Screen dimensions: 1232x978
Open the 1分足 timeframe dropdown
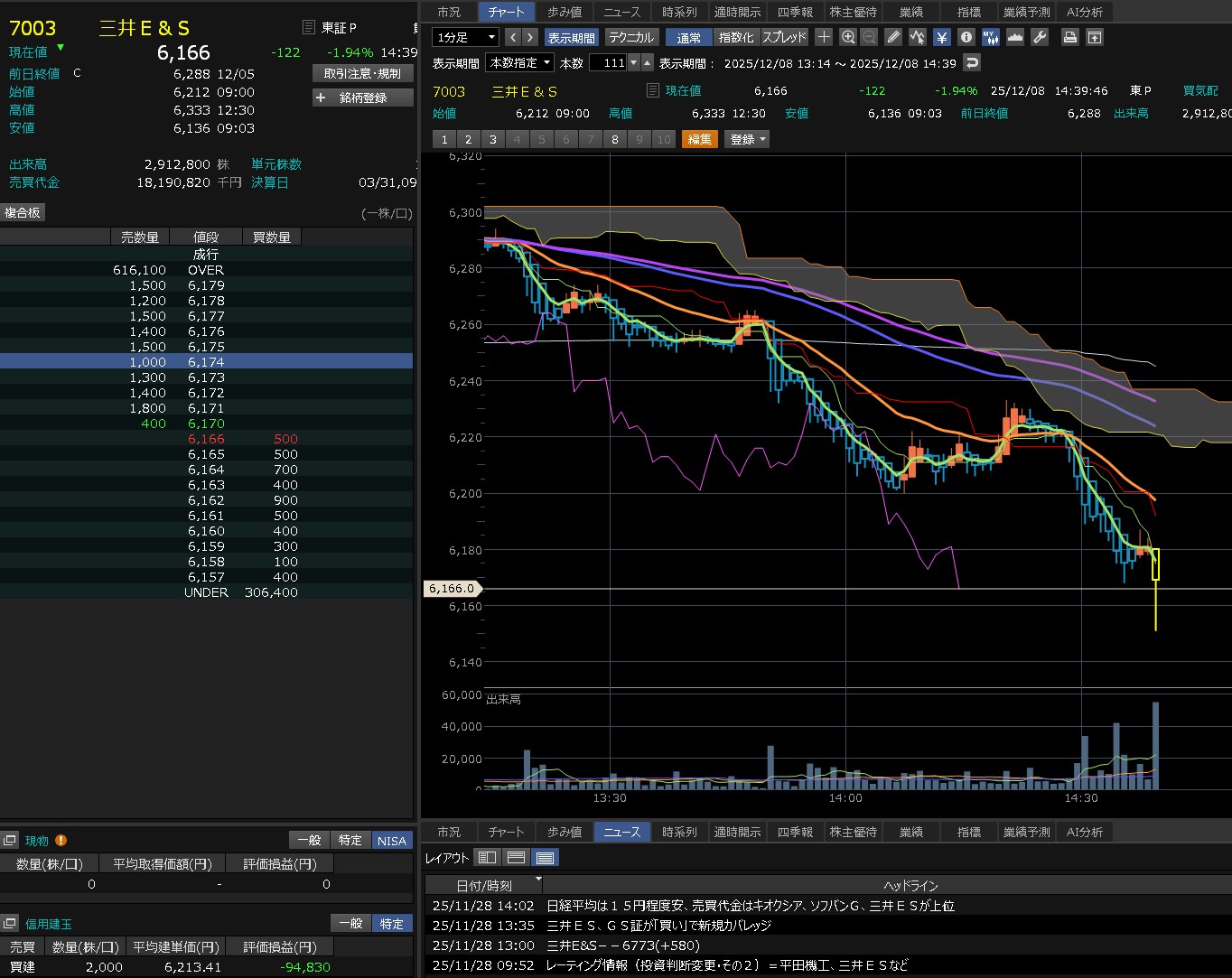[x=466, y=37]
